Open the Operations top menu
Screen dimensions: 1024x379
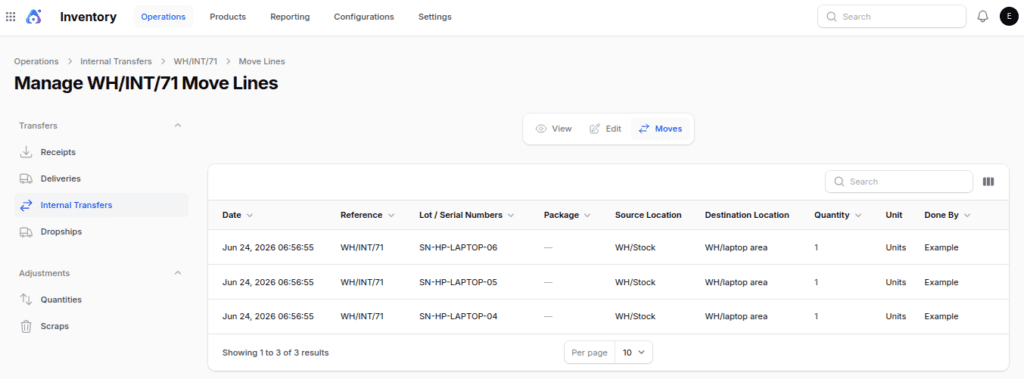coord(163,17)
